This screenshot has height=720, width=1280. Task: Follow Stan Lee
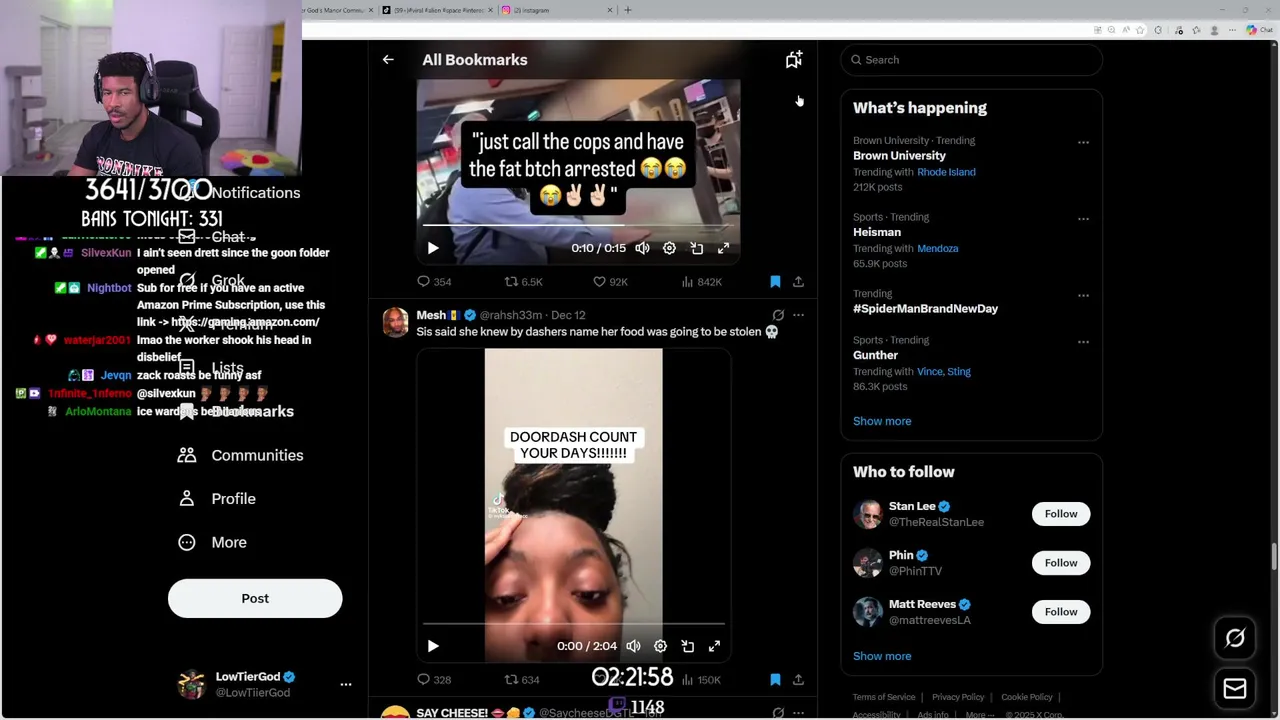pyautogui.click(x=1061, y=514)
